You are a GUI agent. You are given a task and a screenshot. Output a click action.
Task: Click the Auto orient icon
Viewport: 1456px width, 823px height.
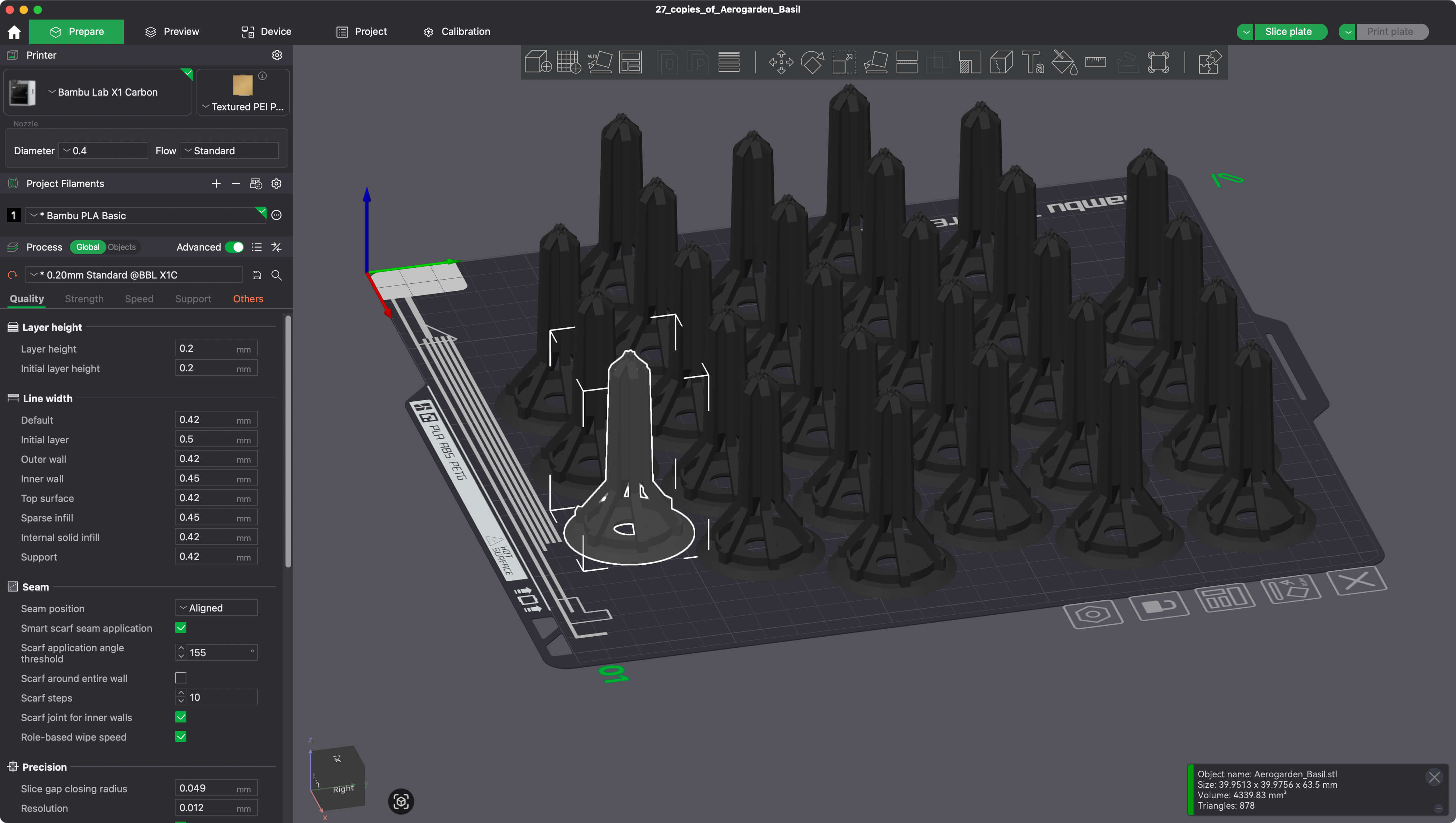[600, 62]
